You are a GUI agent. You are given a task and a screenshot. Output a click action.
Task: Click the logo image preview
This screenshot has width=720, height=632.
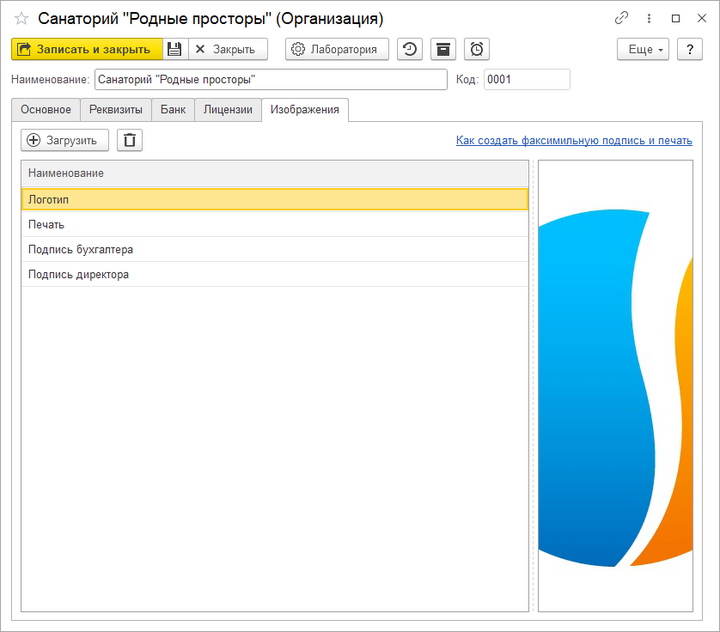click(x=615, y=385)
